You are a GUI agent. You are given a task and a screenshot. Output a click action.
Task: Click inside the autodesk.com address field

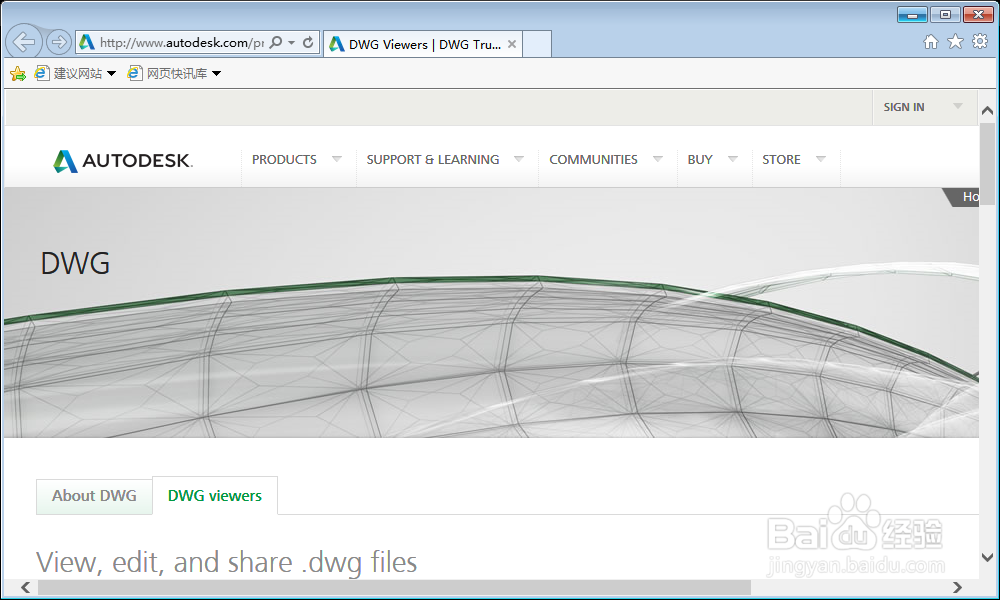pyautogui.click(x=182, y=43)
